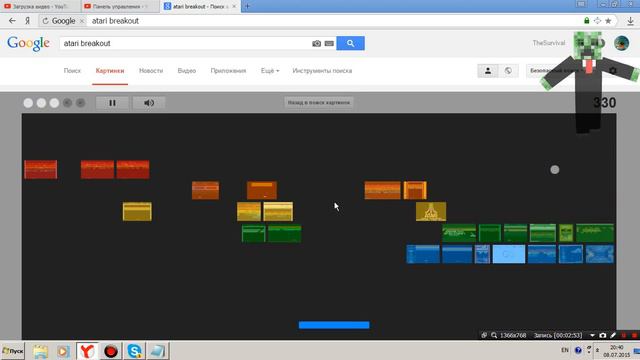Expand the Ещё more dropdown
Screen dimensions: 640x360
coord(270,71)
